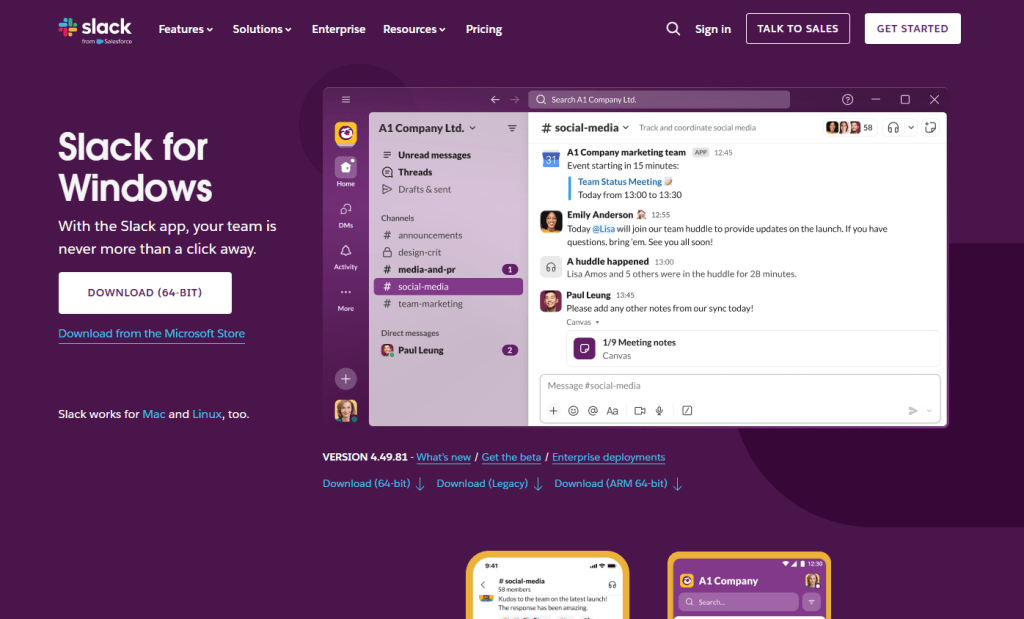This screenshot has width=1024, height=619.
Task: Click the Search A1 Company Ltd. field
Action: [659, 100]
